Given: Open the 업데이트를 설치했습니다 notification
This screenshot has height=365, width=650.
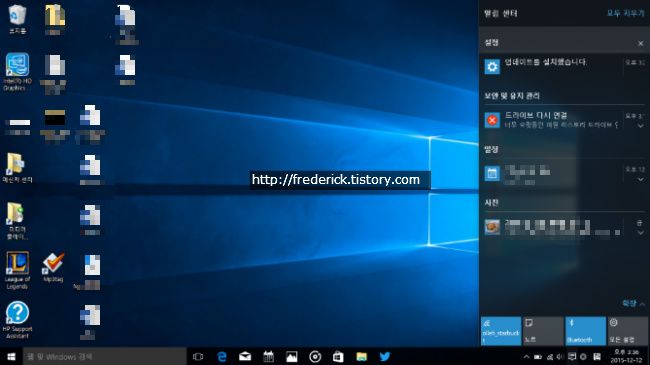Looking at the screenshot, I should 564,66.
